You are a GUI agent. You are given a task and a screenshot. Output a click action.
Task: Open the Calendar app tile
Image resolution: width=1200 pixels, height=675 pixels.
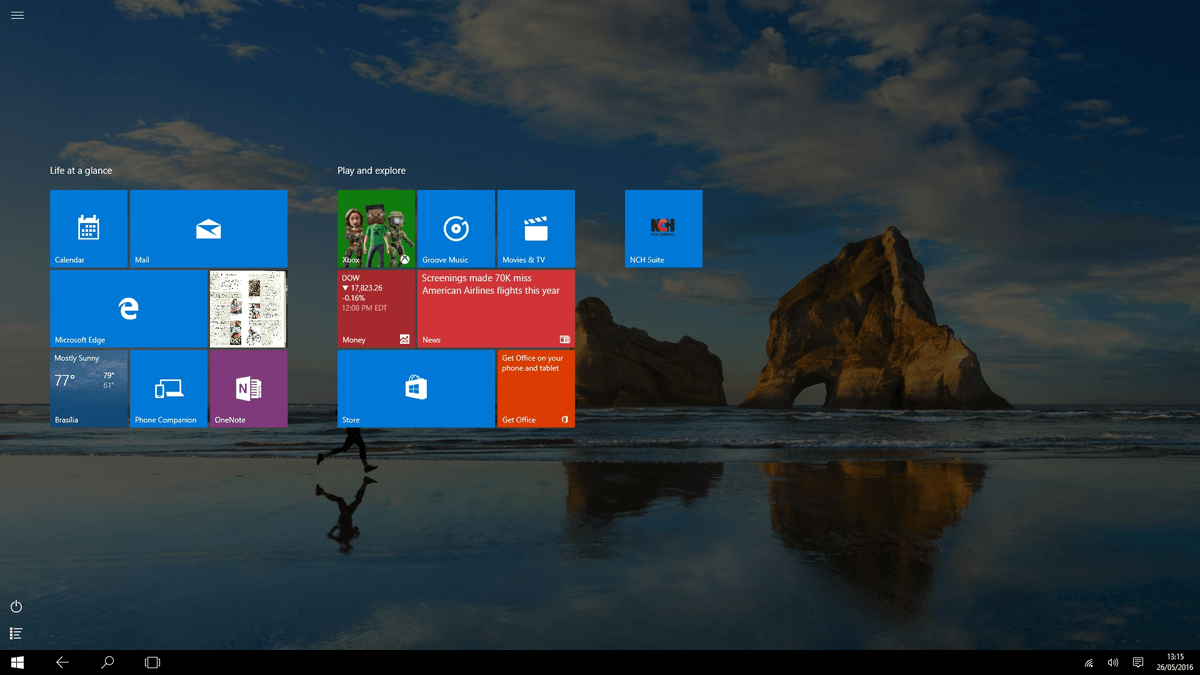88,228
